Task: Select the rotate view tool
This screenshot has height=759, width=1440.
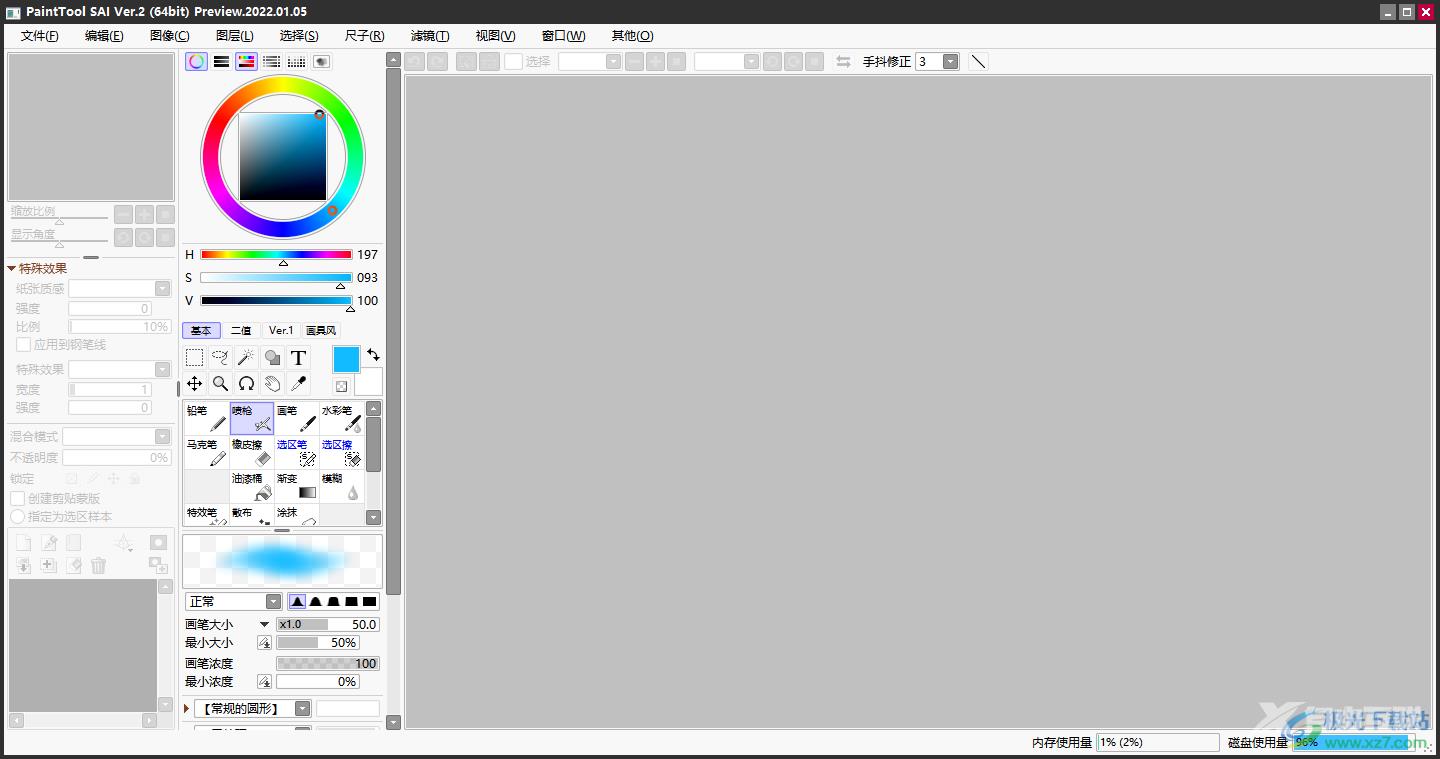Action: (x=246, y=383)
